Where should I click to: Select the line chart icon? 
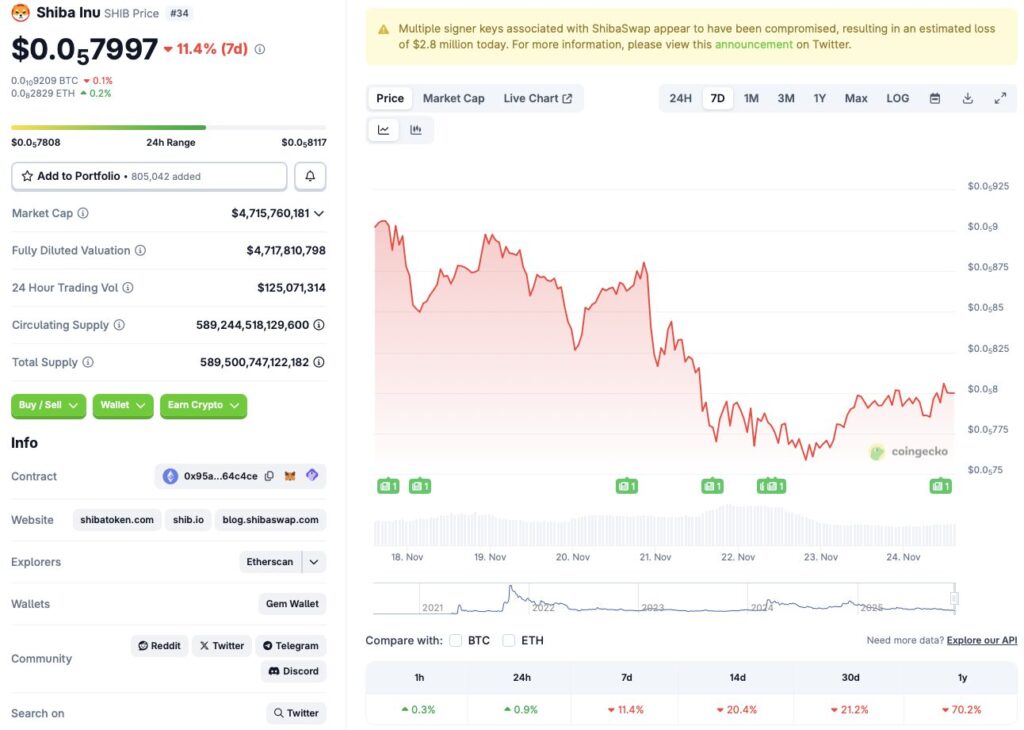coord(383,129)
